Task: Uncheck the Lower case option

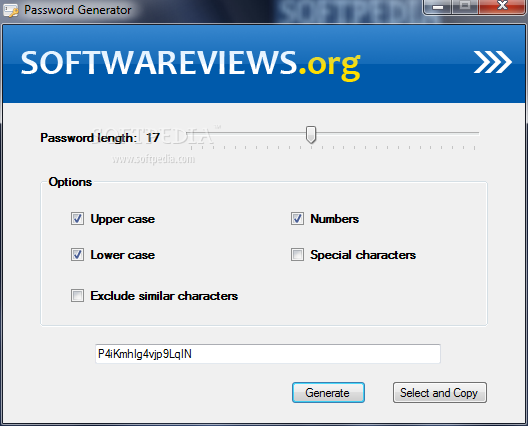Action: click(x=77, y=255)
